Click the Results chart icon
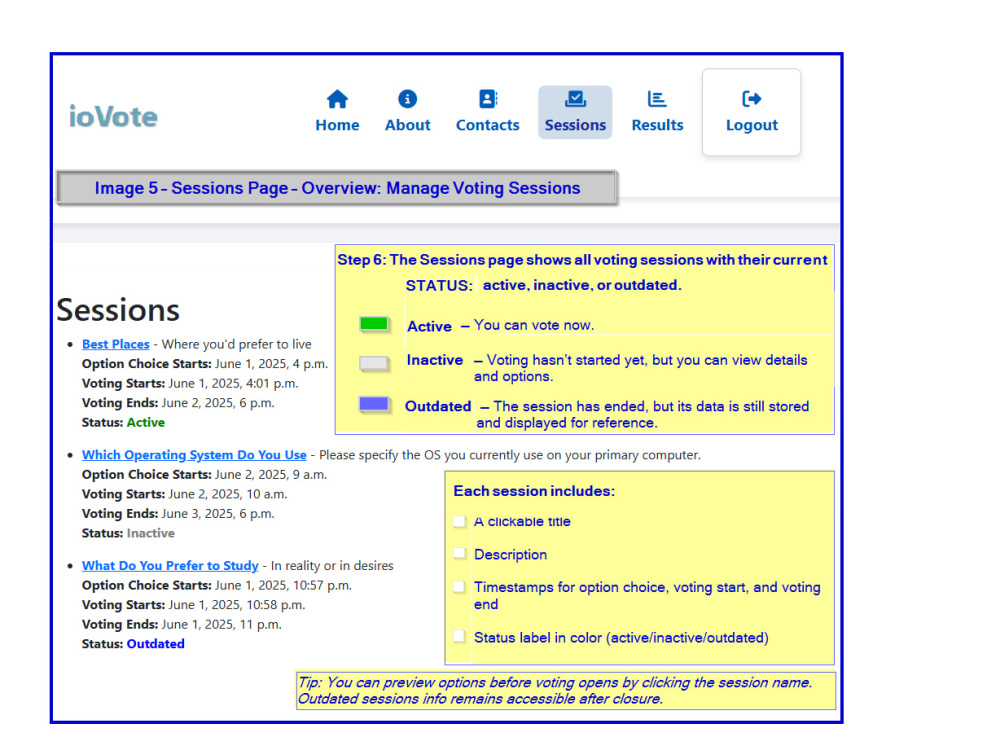 [657, 99]
